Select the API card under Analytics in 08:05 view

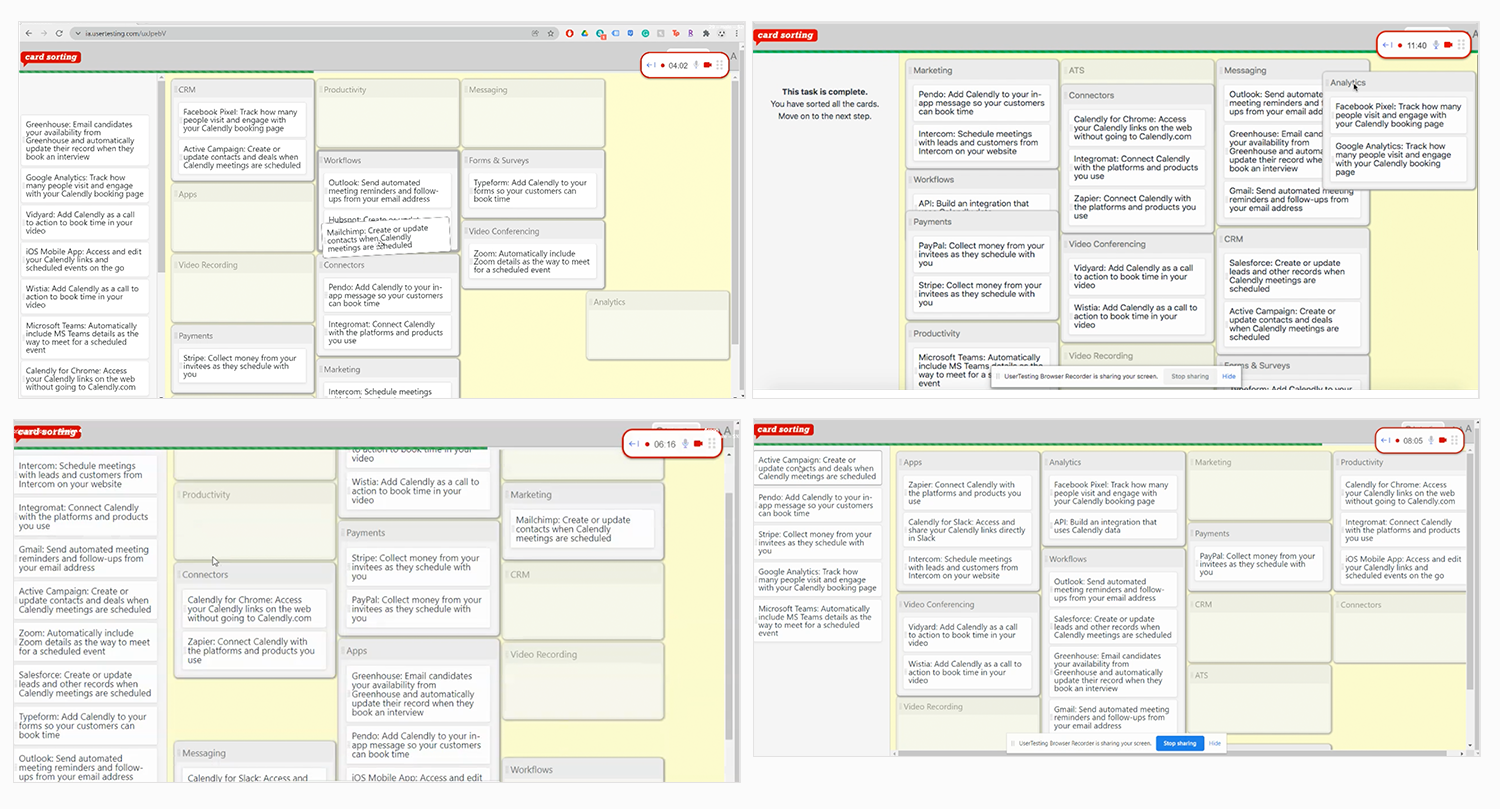click(1113, 526)
